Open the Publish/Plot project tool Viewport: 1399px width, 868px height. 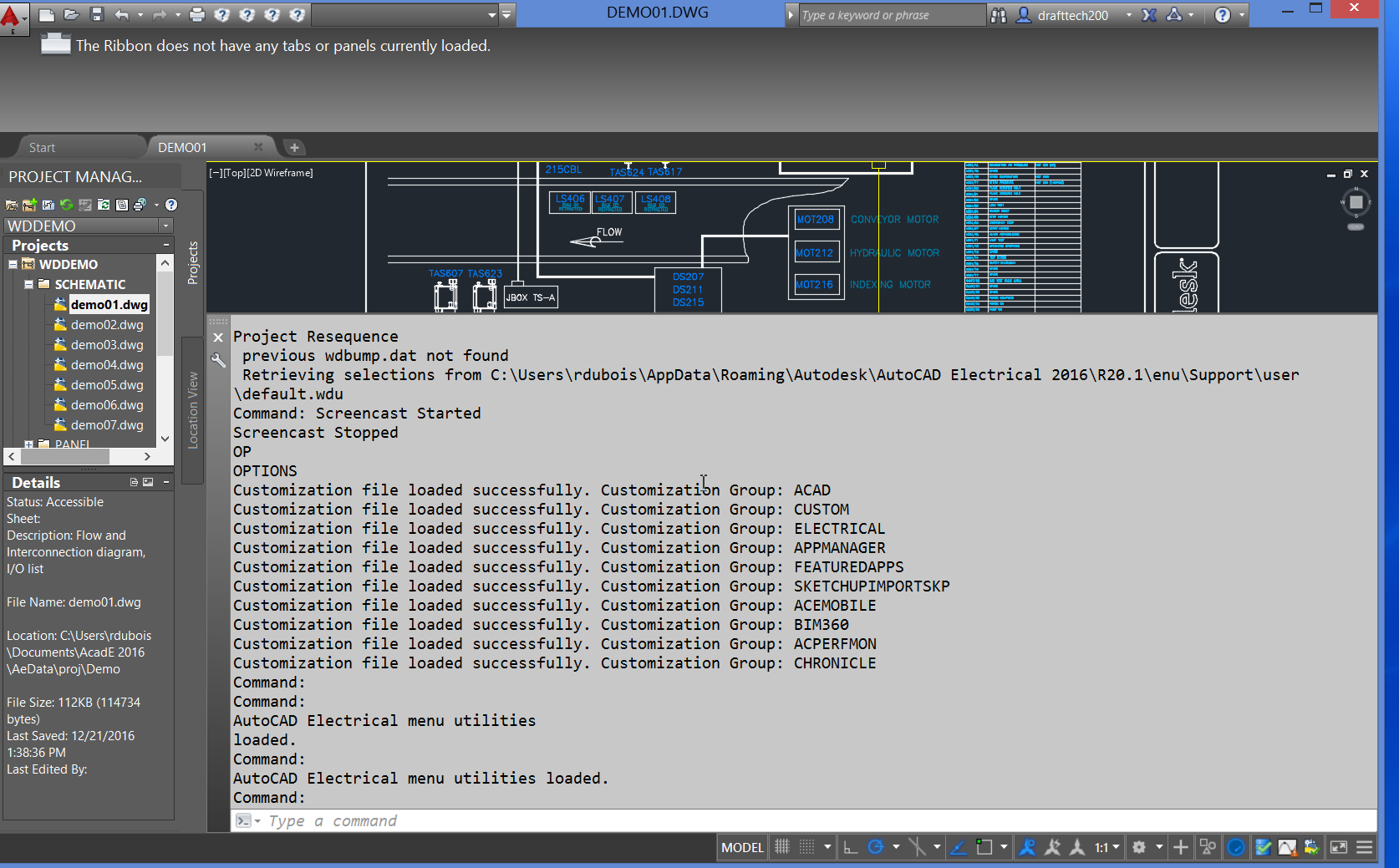click(137, 204)
